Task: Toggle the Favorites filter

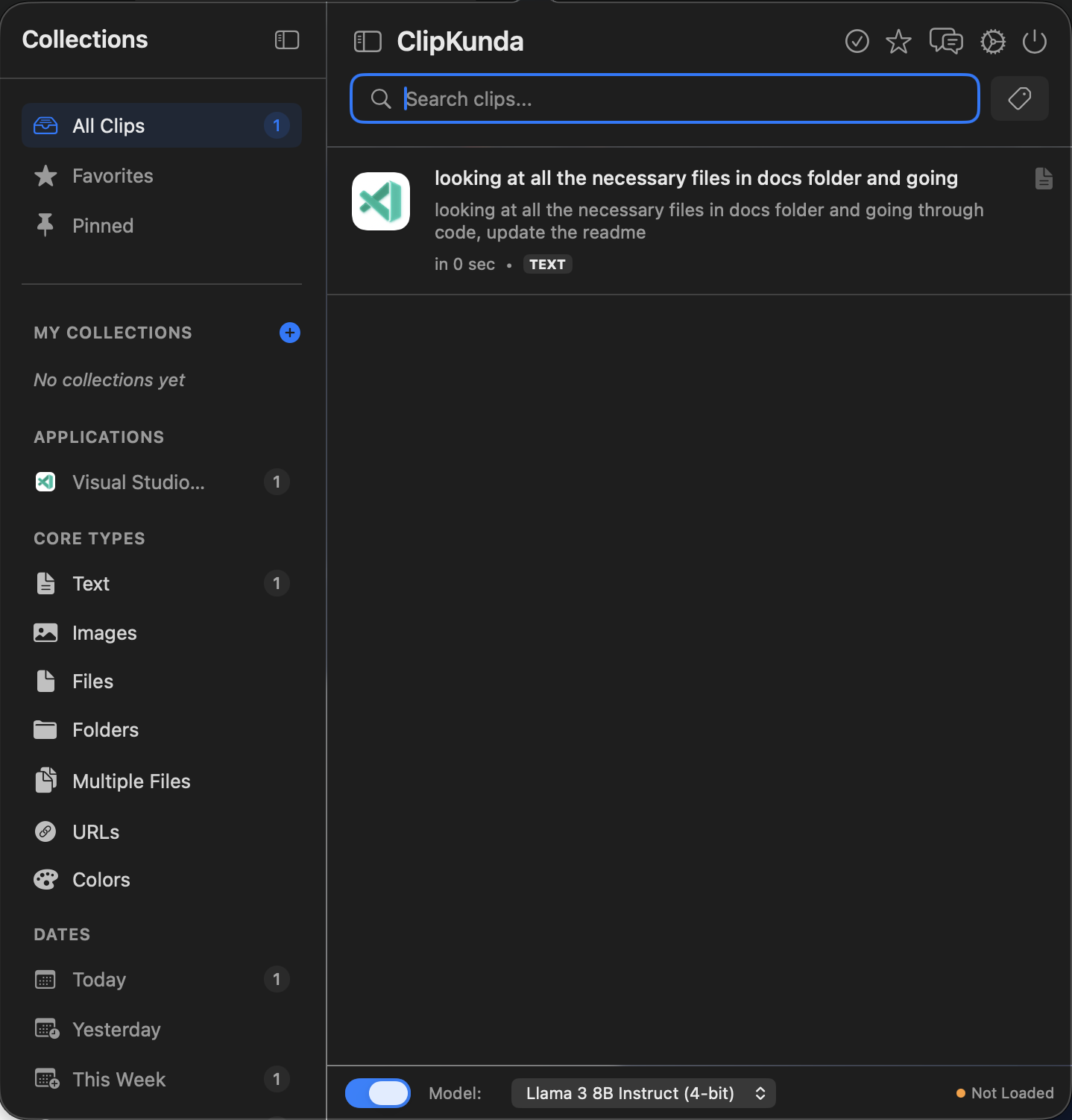Action: point(112,176)
